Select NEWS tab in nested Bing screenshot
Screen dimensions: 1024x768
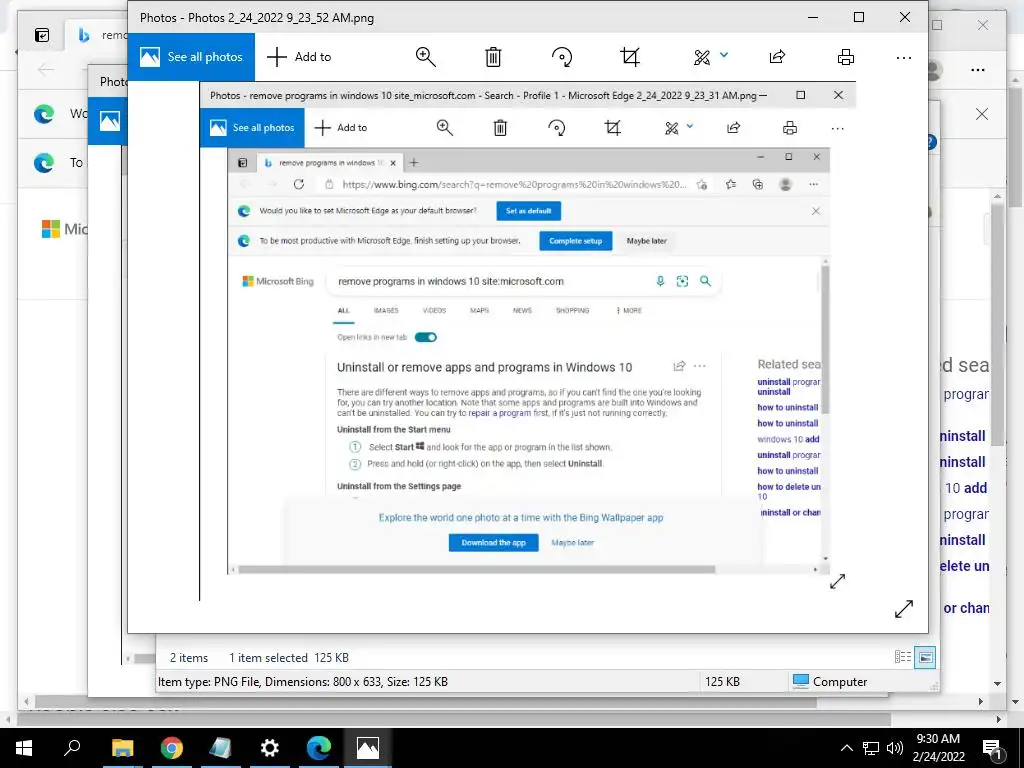522,311
